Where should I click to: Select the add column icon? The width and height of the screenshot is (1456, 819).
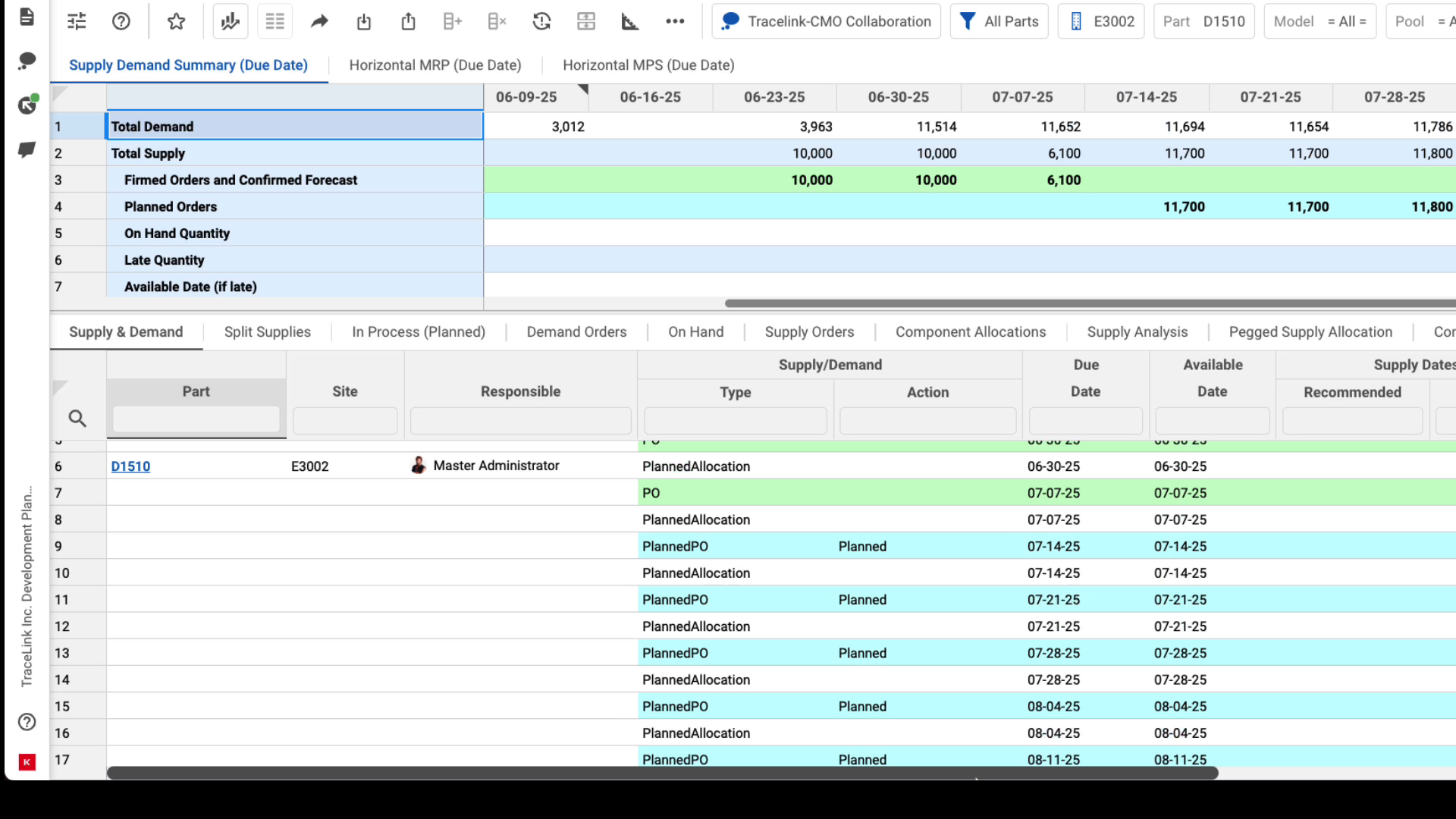coord(453,21)
